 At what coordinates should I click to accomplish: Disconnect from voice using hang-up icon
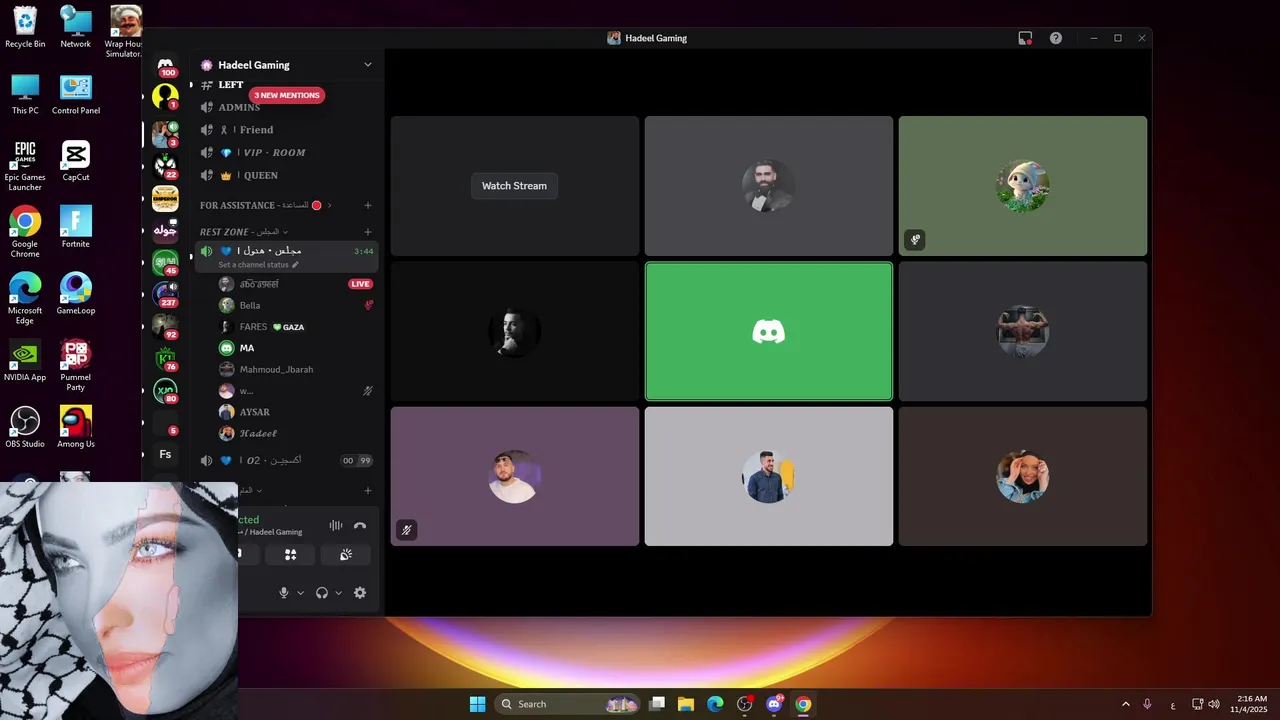tap(360, 525)
